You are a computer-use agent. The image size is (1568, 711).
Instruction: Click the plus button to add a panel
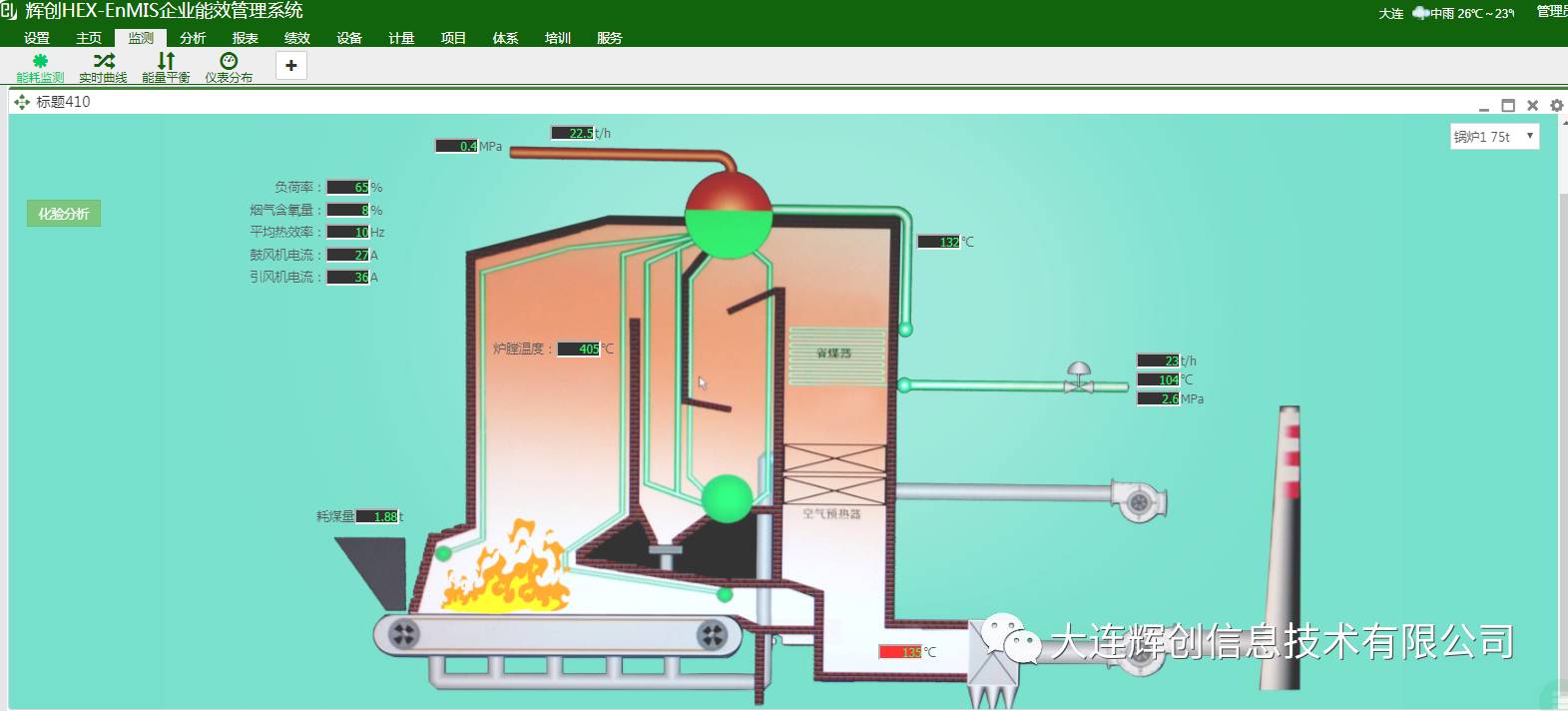[290, 66]
